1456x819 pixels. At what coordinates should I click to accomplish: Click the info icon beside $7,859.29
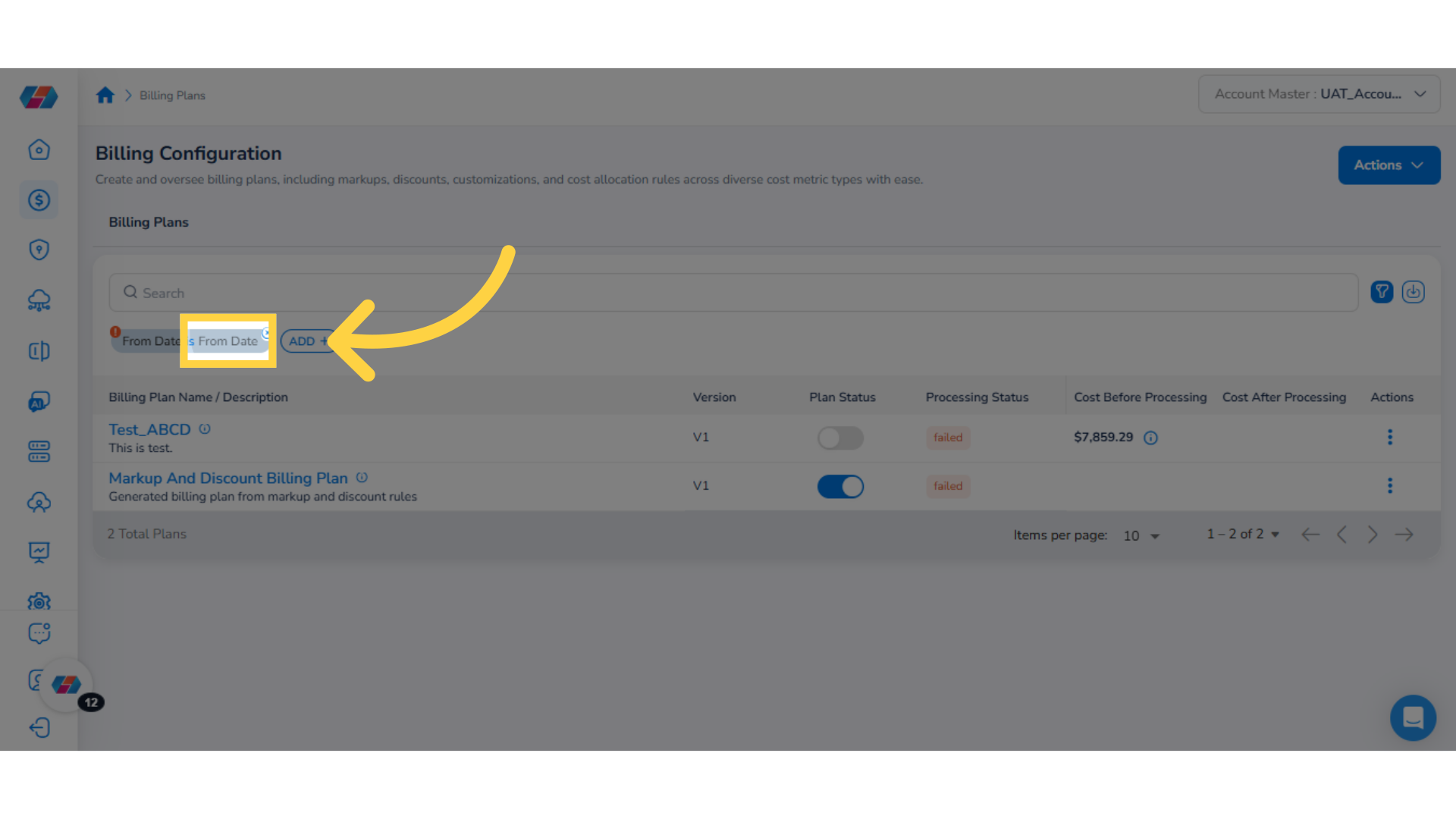(x=1150, y=438)
